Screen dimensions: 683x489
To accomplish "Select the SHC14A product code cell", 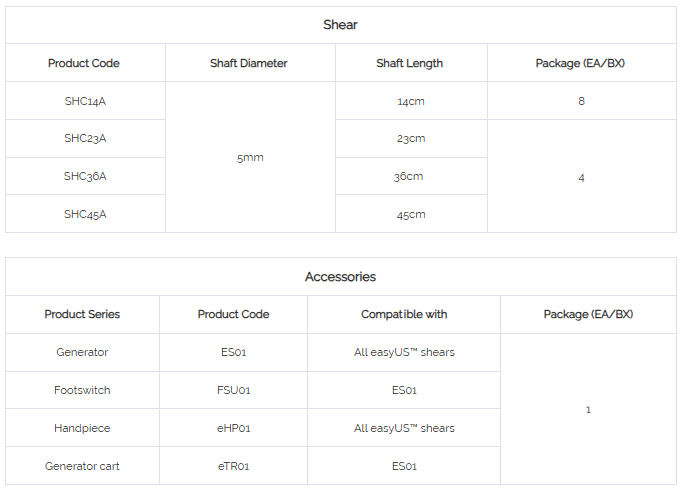I will 85,101.
